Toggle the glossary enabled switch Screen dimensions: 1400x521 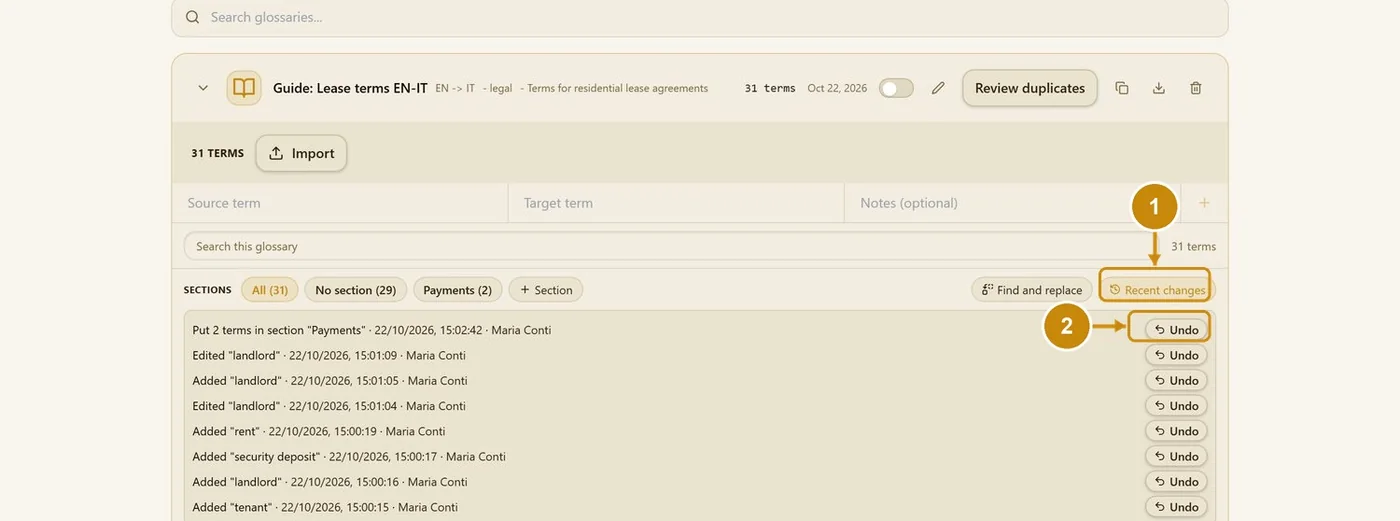896,88
